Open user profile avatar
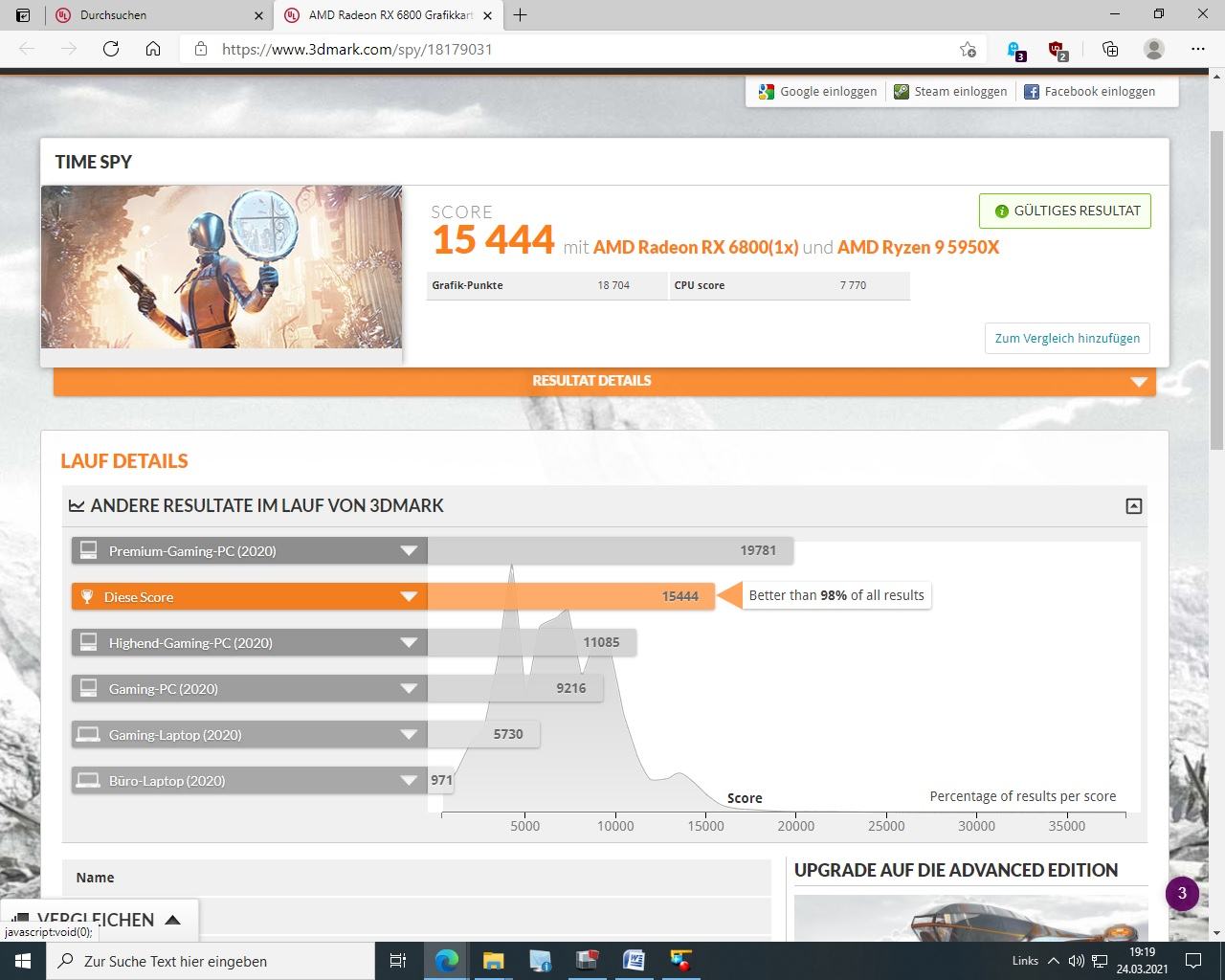The image size is (1225, 980). point(1154,49)
